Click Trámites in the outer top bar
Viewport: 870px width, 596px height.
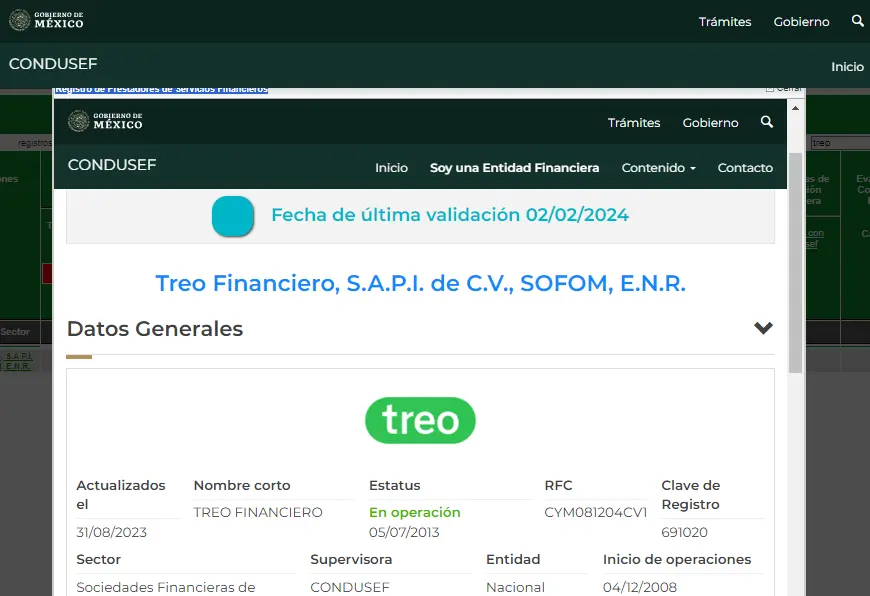point(725,21)
